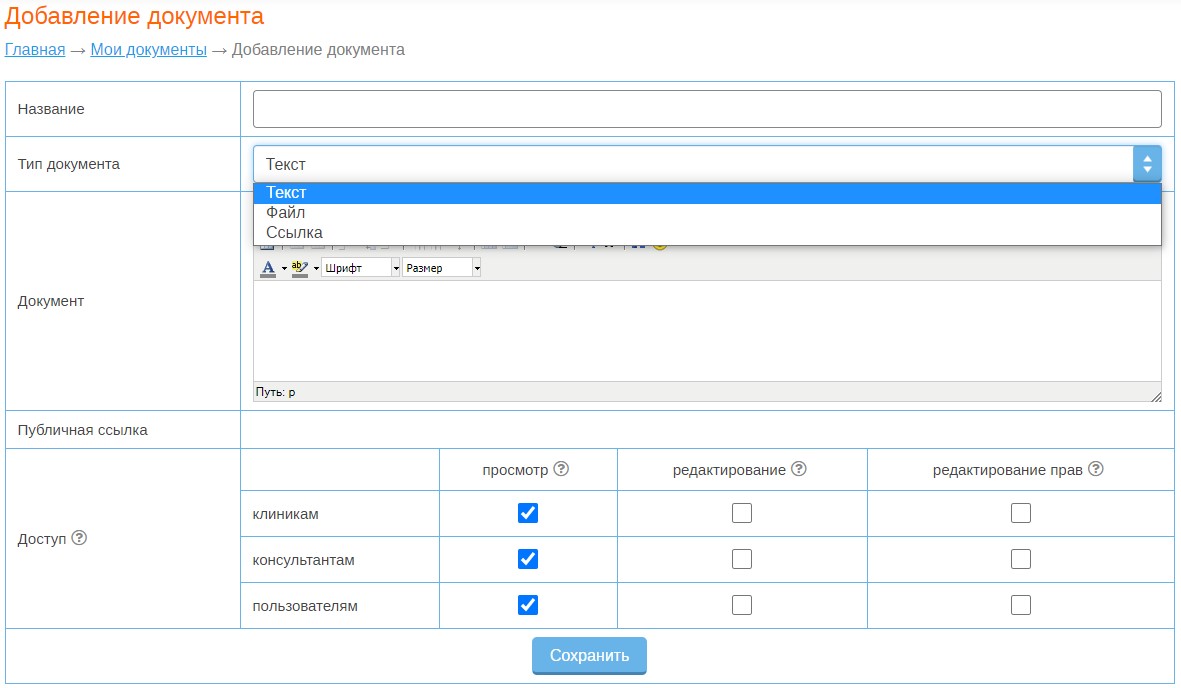
Task: Uncheck просмотр for клиникам
Action: (x=528, y=513)
